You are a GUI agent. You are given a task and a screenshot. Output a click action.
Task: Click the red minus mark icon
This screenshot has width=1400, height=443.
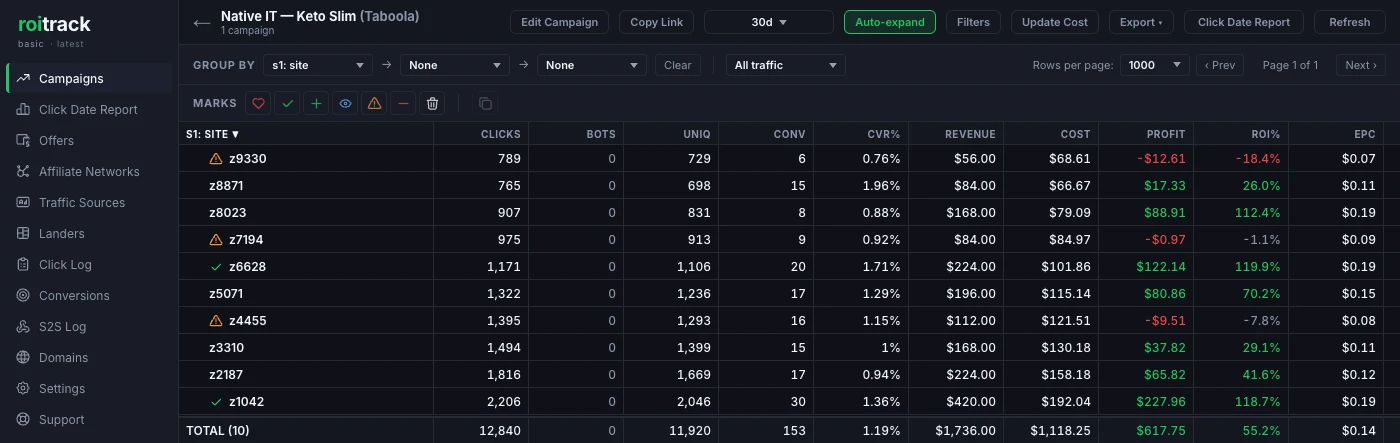[403, 103]
